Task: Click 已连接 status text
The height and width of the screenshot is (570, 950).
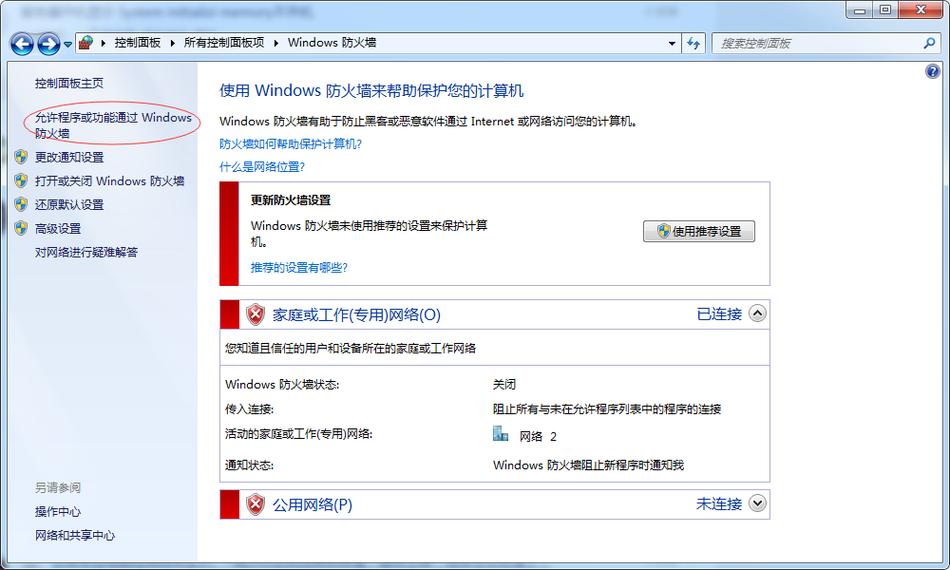Action: [719, 314]
